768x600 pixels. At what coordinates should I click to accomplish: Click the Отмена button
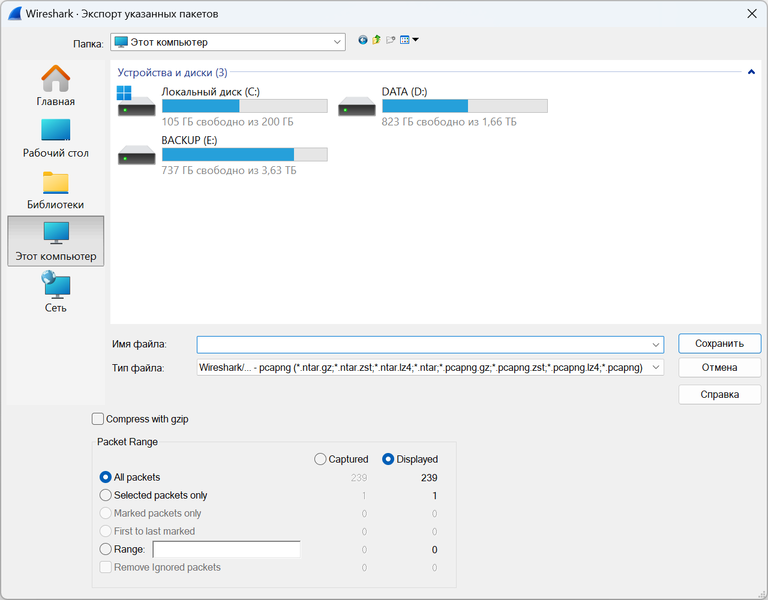(x=719, y=367)
